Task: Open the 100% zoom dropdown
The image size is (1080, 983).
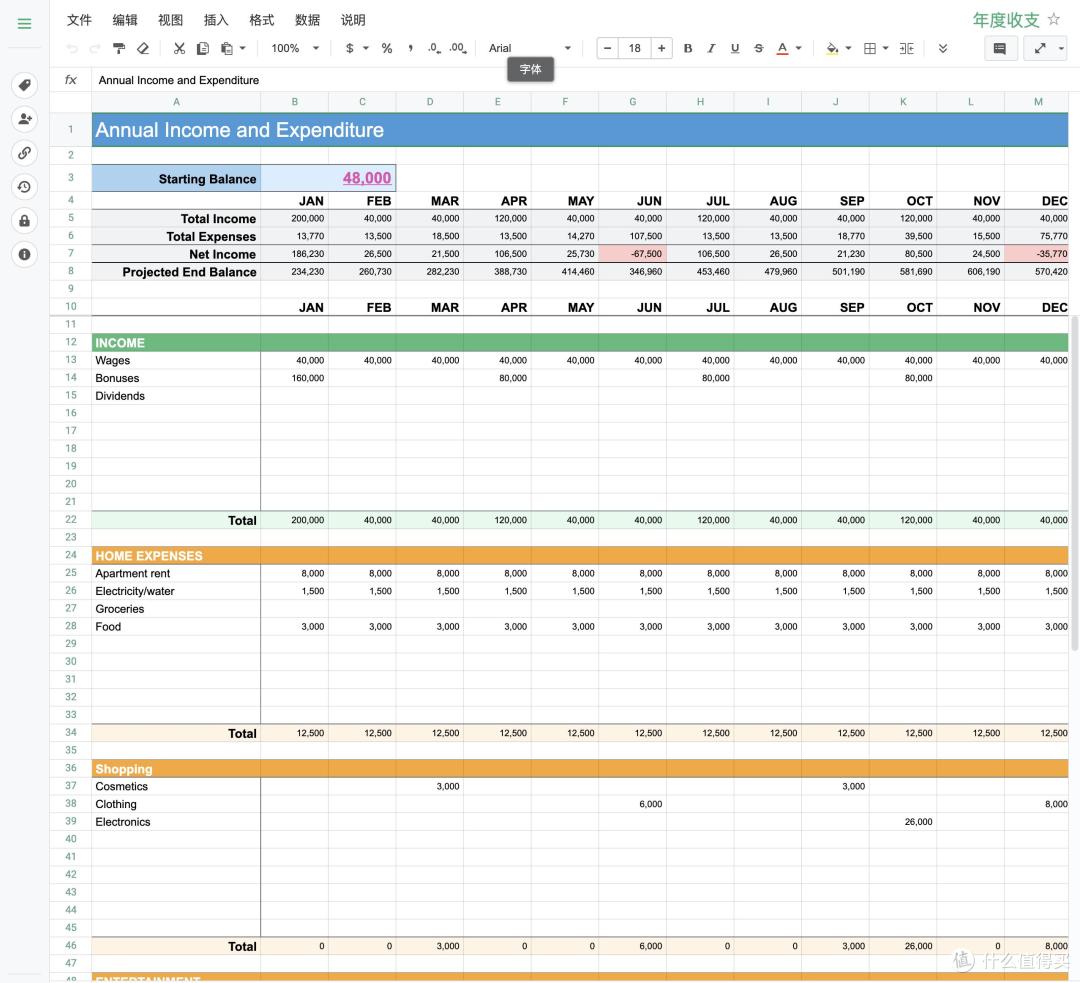Action: 295,48
